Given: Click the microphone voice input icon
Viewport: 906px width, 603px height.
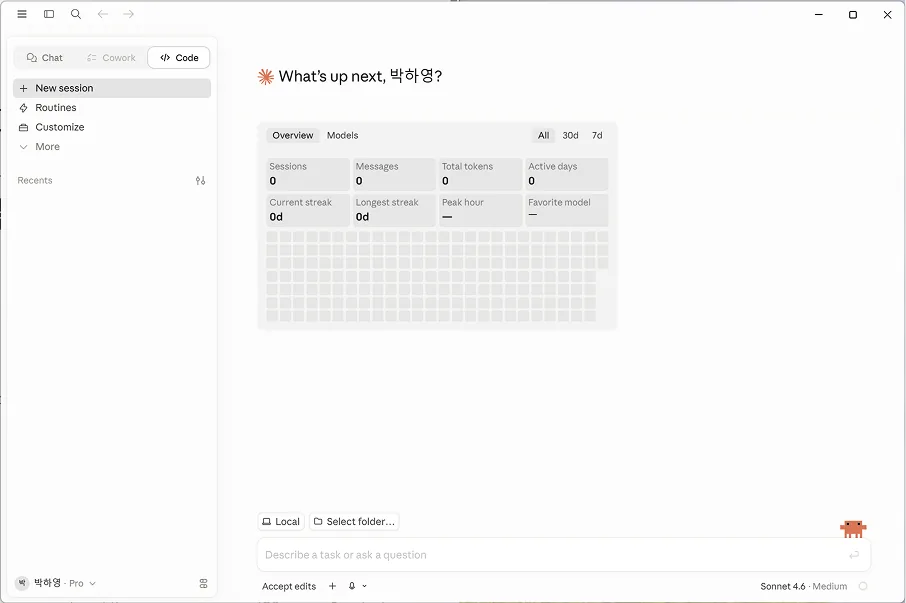Looking at the screenshot, I should 352,586.
